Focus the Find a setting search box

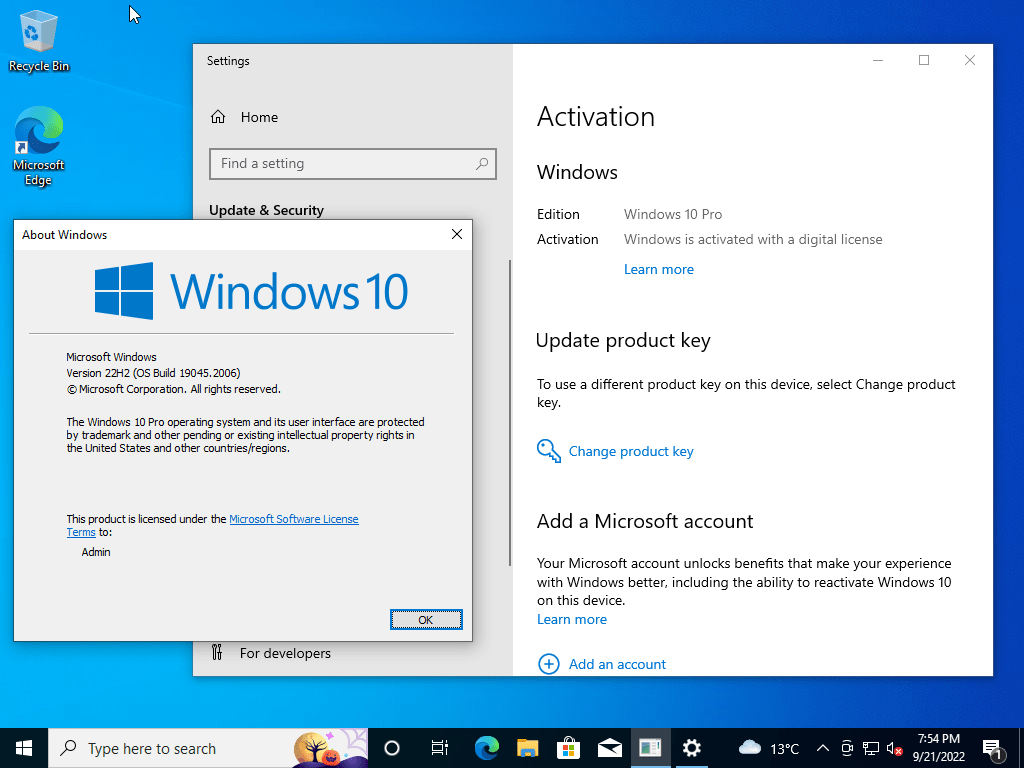(x=353, y=163)
